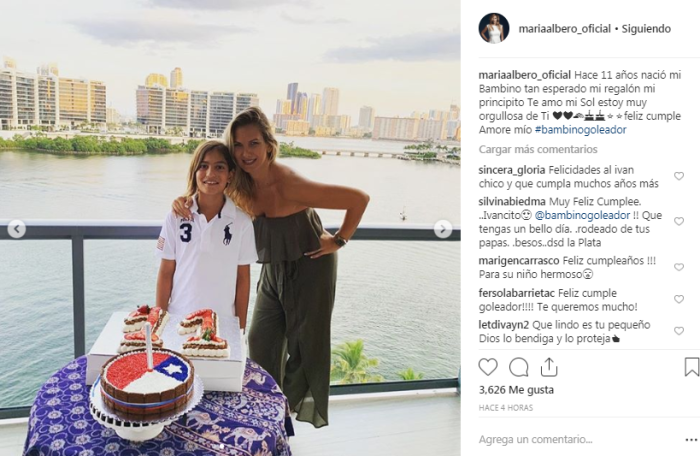Like fersolabarrietac's comment heart
Viewport: 700px width, 456px height.
click(679, 299)
